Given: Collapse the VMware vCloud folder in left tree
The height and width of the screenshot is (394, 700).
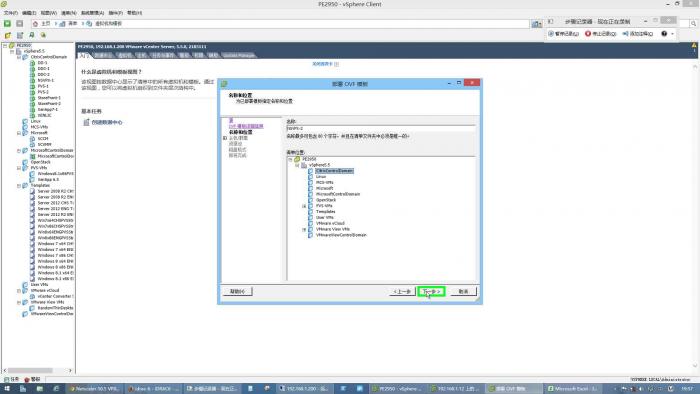Looking at the screenshot, I should (19, 290).
